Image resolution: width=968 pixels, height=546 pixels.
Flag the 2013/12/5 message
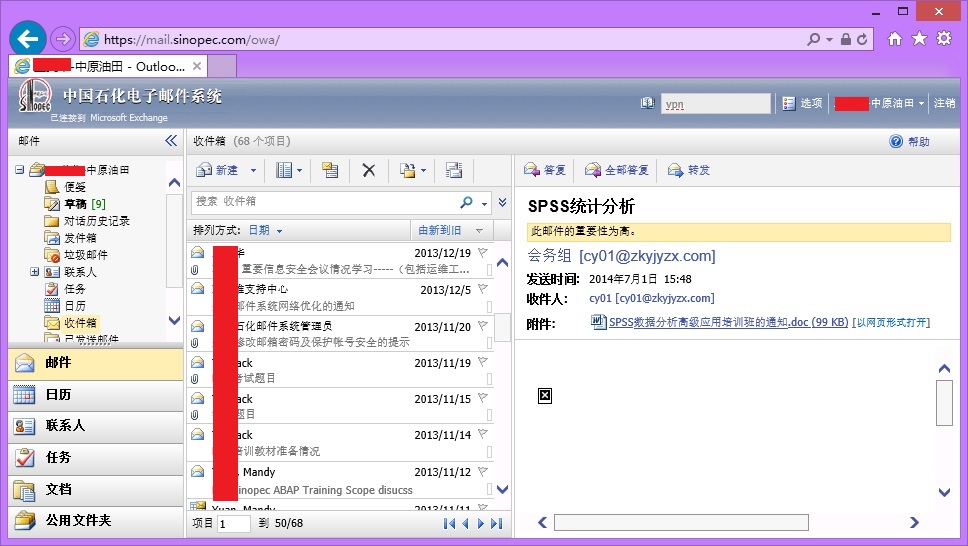[x=483, y=289]
